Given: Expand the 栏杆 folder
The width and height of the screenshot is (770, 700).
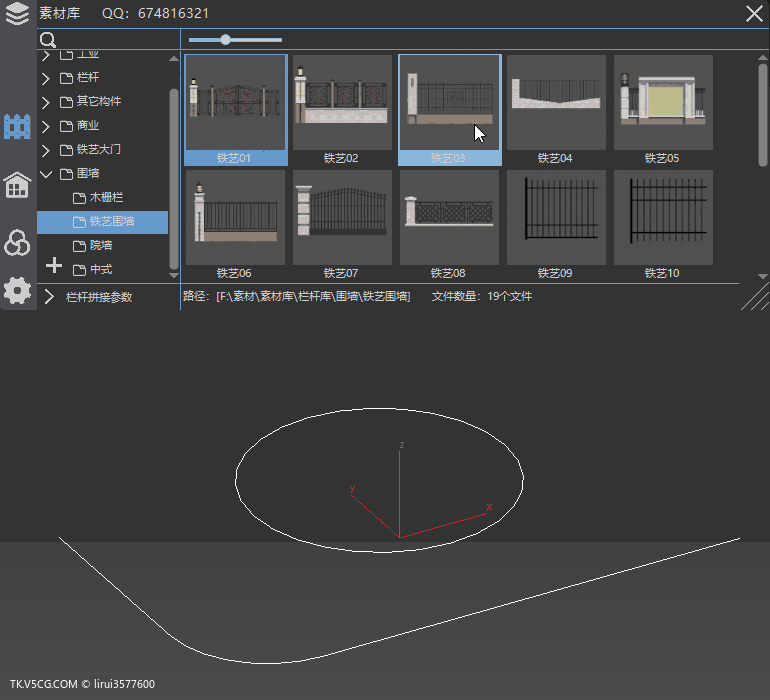Looking at the screenshot, I should pos(46,78).
